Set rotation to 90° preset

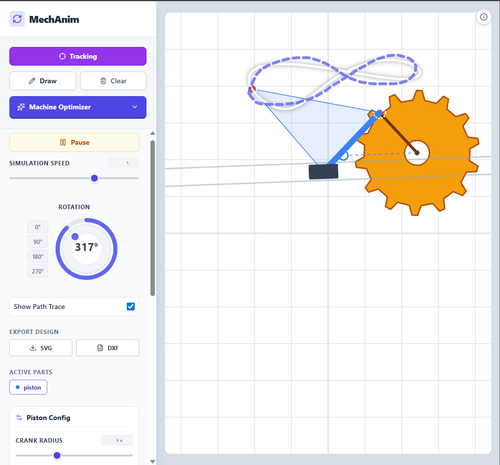38,242
